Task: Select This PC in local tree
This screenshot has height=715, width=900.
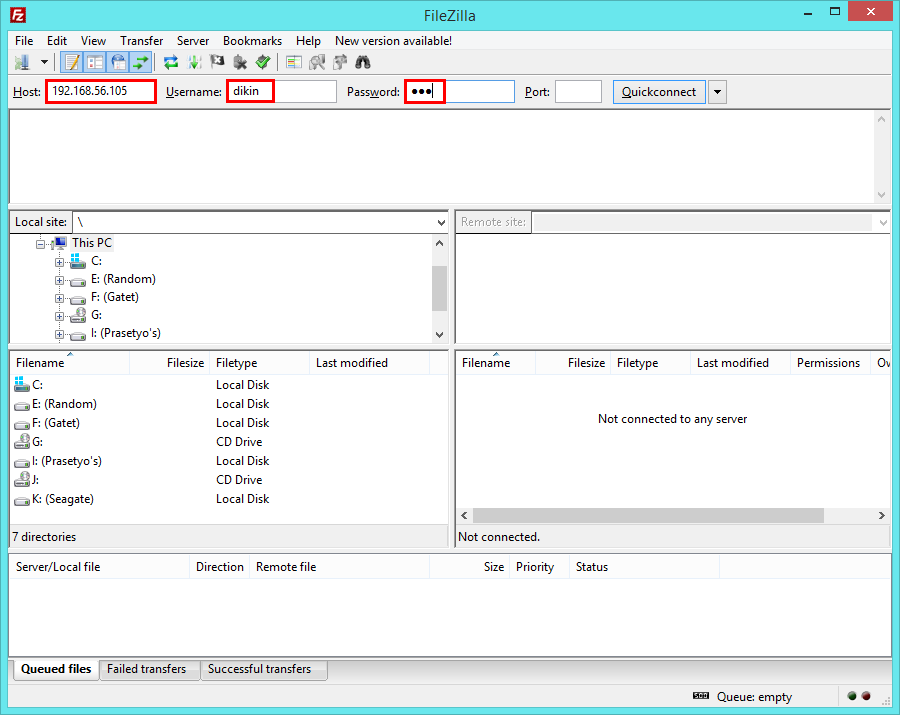Action: click(x=92, y=243)
